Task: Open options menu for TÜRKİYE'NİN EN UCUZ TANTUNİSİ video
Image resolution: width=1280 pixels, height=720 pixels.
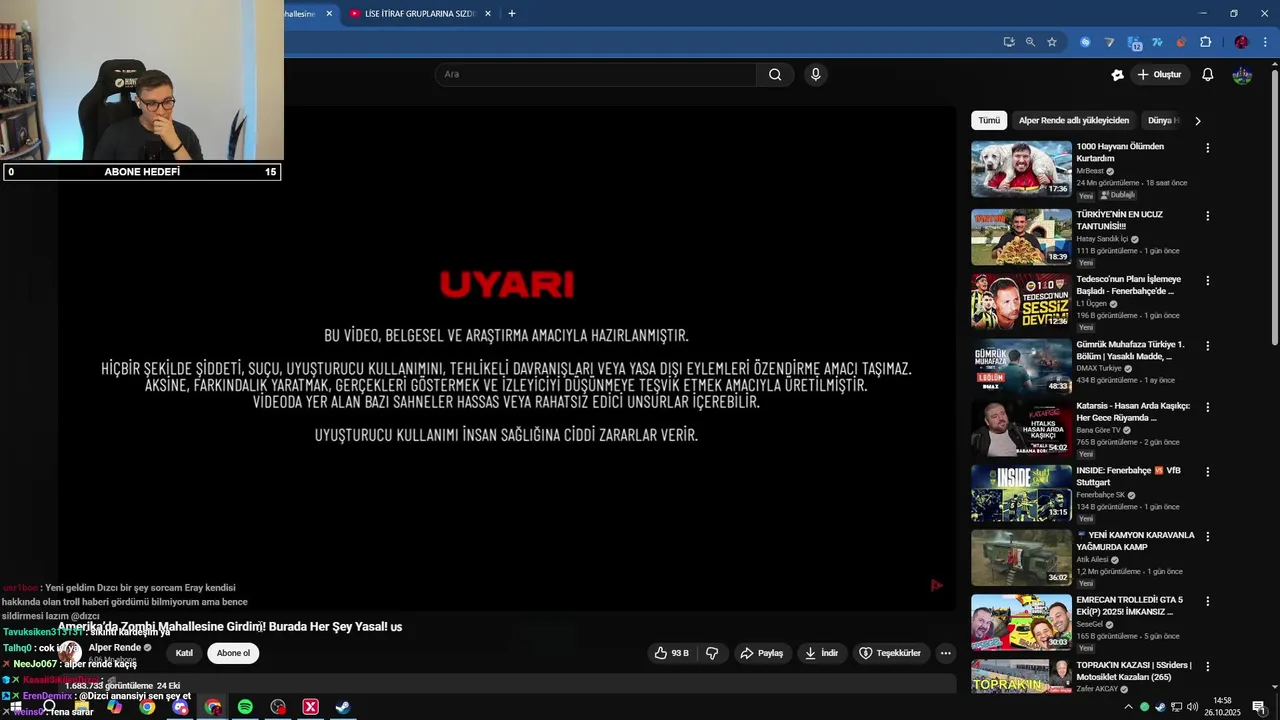Action: [x=1207, y=216]
